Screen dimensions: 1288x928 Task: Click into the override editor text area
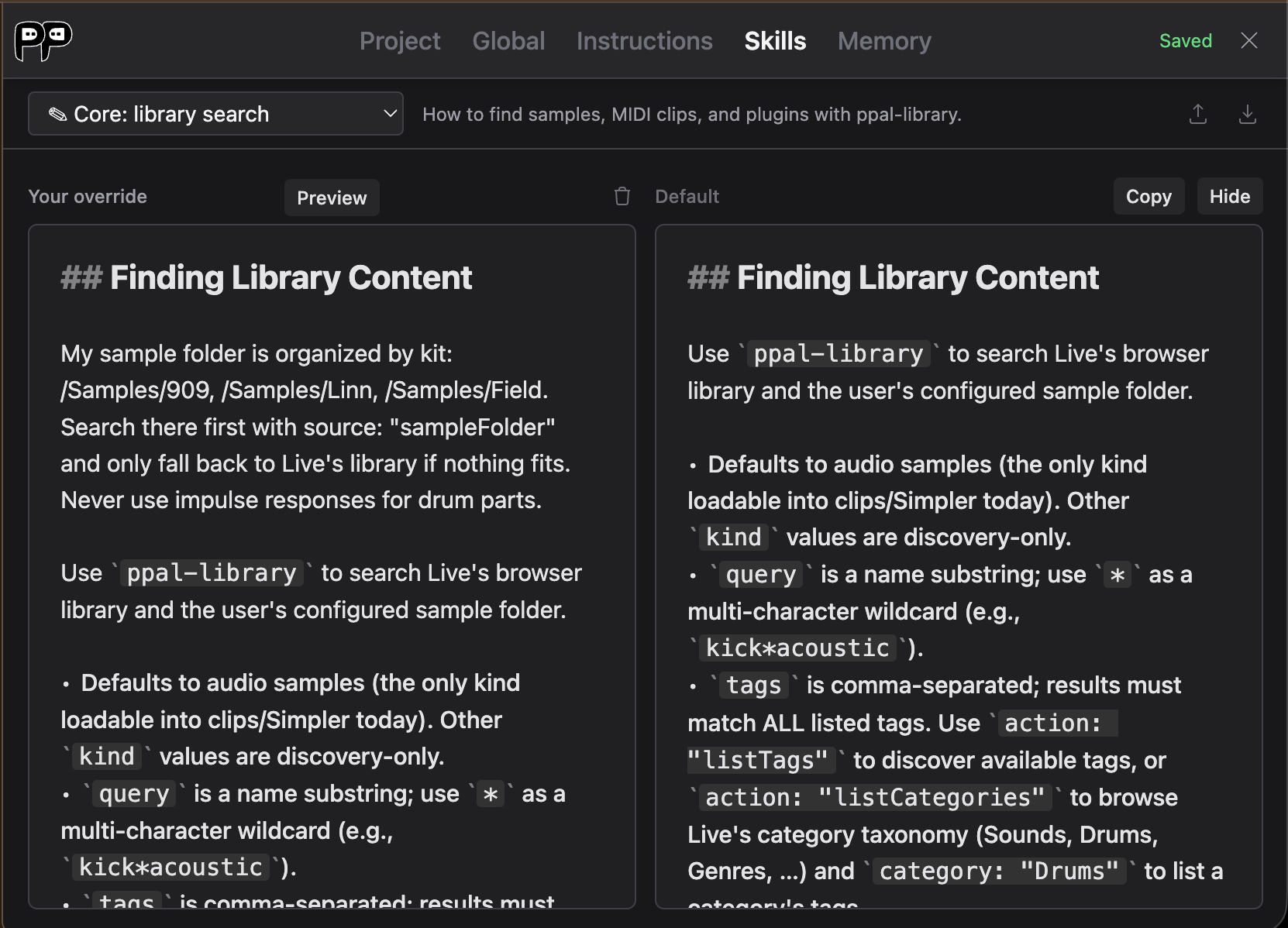coord(332,566)
